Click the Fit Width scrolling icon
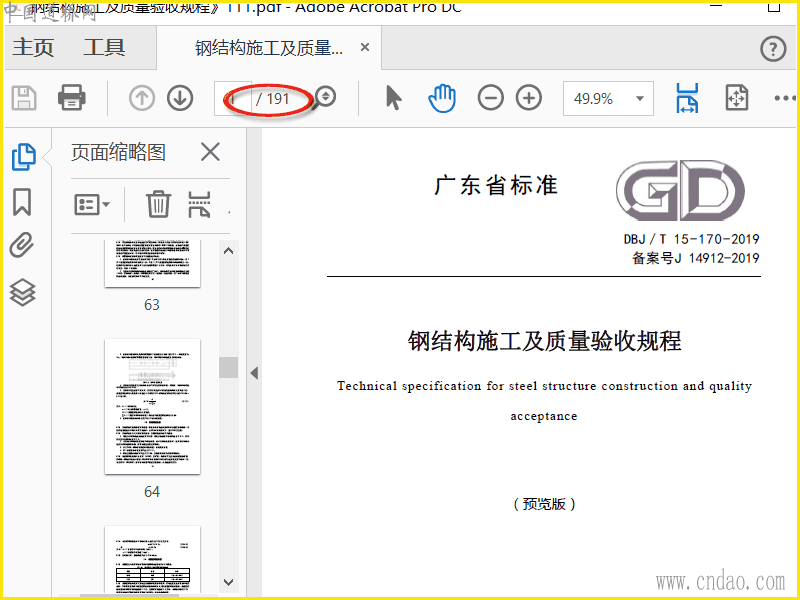This screenshot has height=600, width=800. point(687,98)
